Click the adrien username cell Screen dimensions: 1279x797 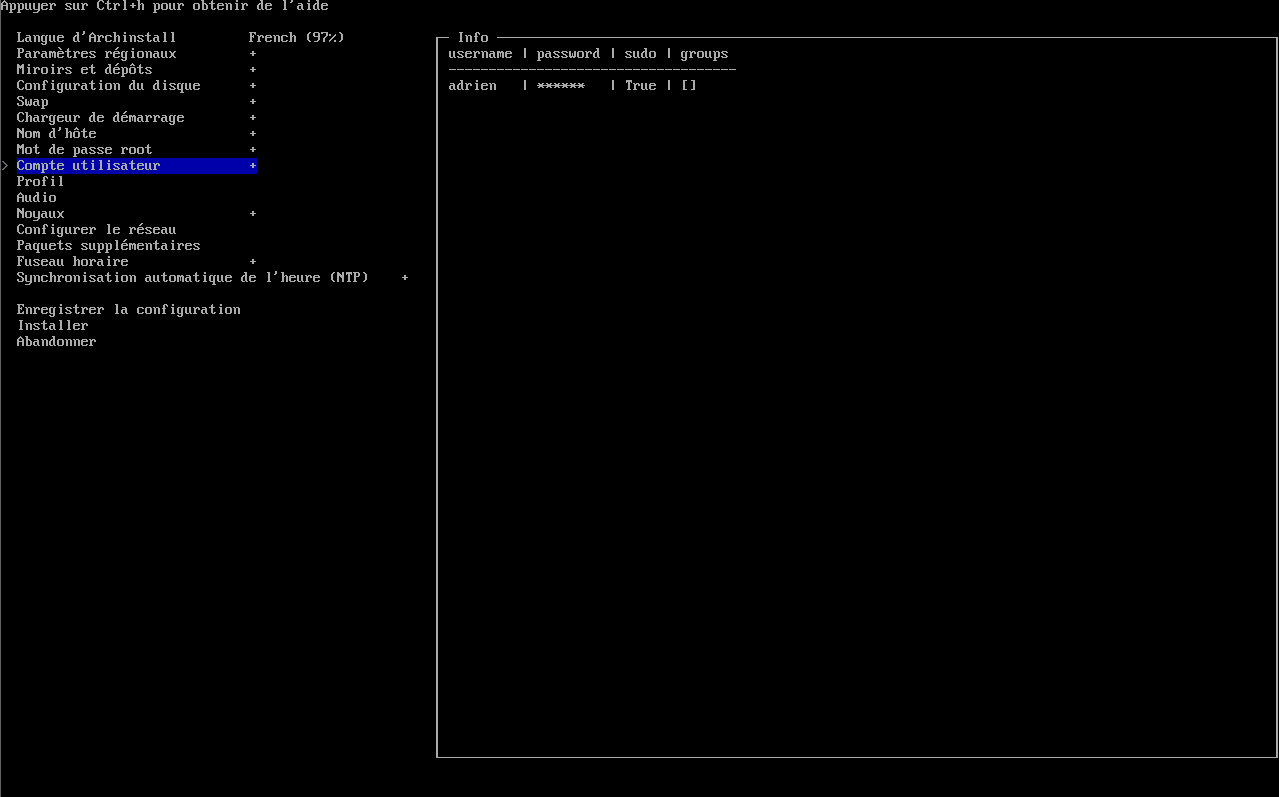point(472,85)
